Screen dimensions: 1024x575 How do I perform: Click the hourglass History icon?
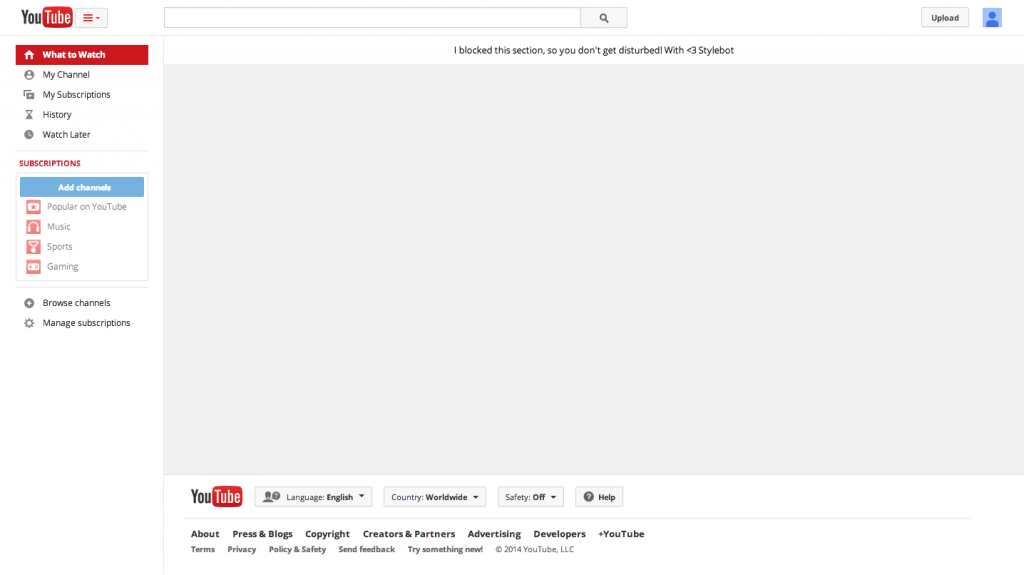(29, 114)
